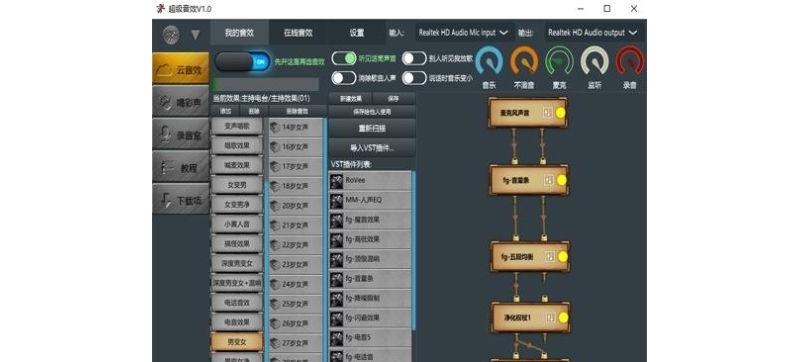Select the 23岁女声 voice preset
The height and width of the screenshot is (362, 800).
[296, 265]
